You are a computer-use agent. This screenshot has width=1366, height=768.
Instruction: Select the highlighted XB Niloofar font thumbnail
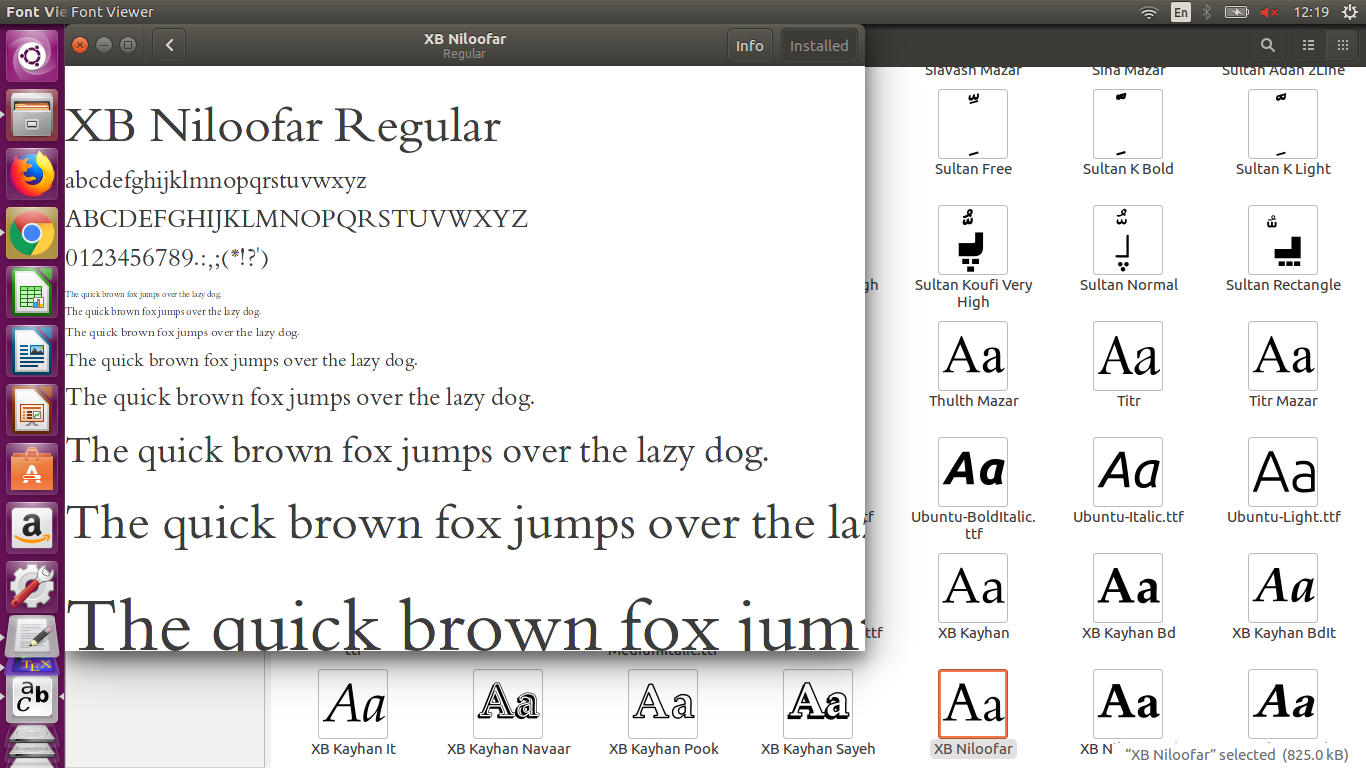pos(973,704)
